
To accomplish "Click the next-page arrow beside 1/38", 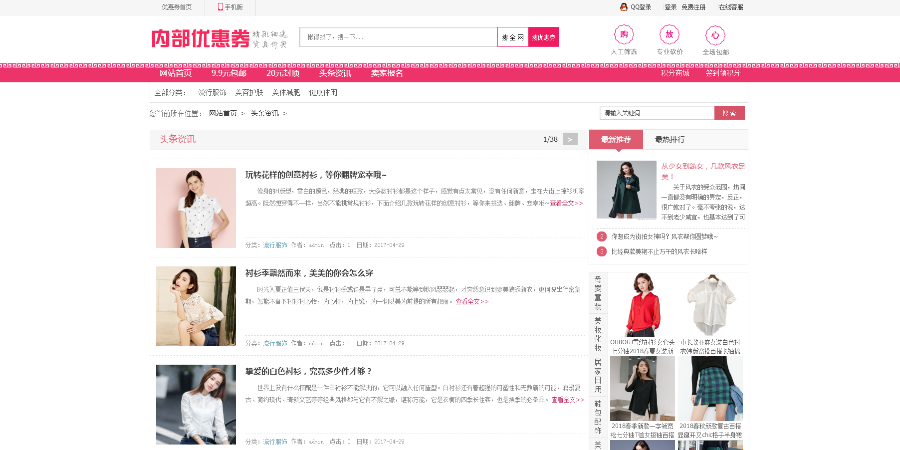I will click(571, 139).
